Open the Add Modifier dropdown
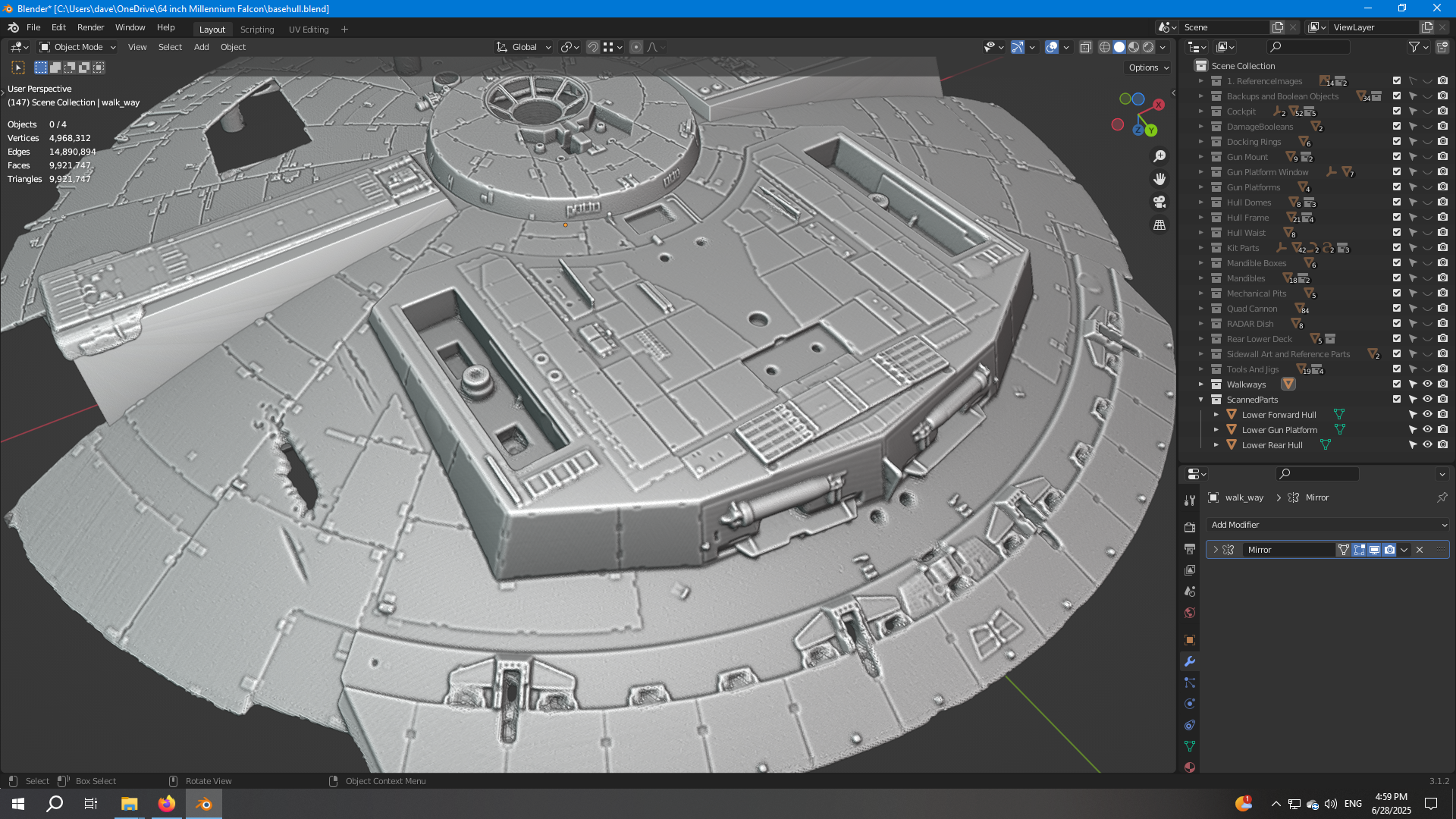 coord(1327,525)
